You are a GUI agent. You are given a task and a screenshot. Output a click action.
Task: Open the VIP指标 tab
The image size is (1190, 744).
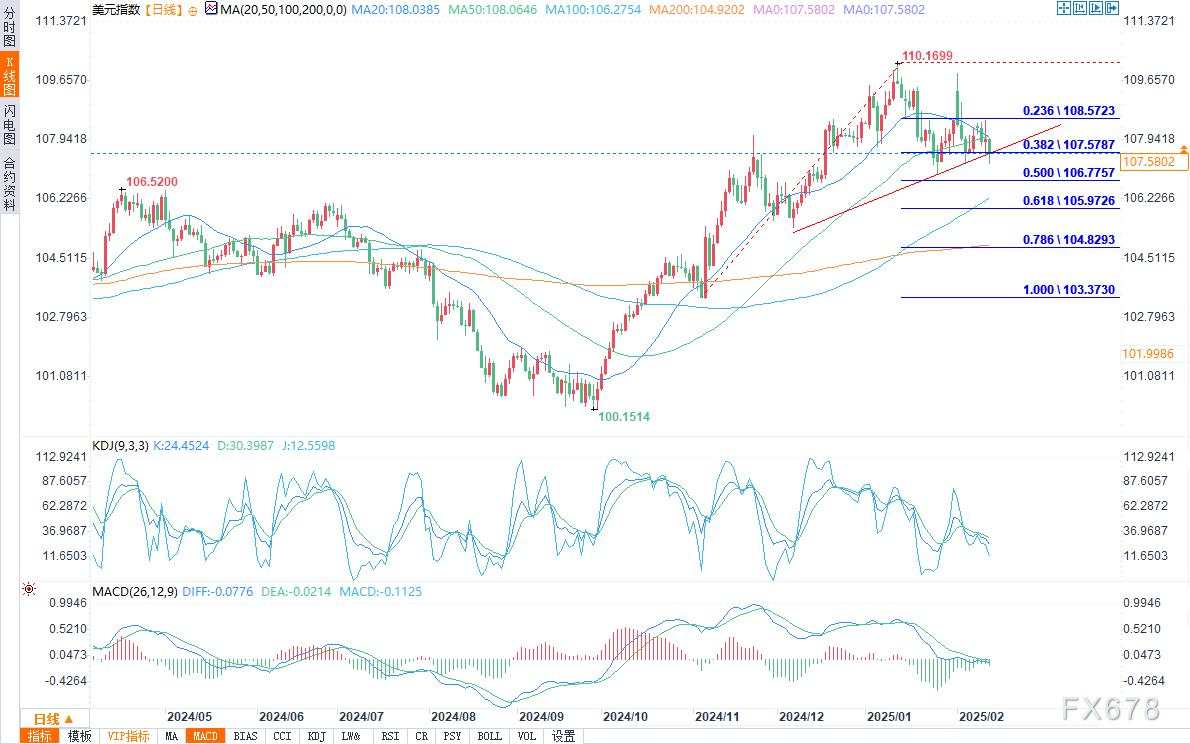click(128, 736)
